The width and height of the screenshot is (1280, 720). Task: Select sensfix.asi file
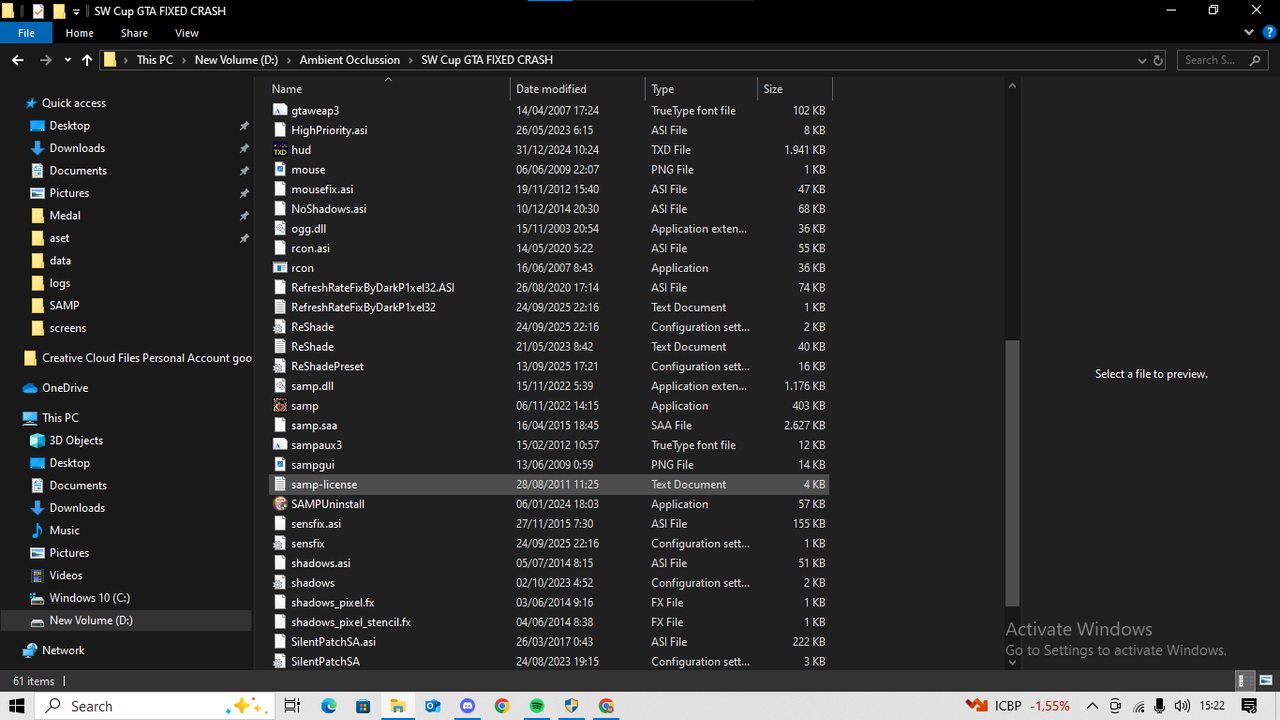(x=316, y=524)
